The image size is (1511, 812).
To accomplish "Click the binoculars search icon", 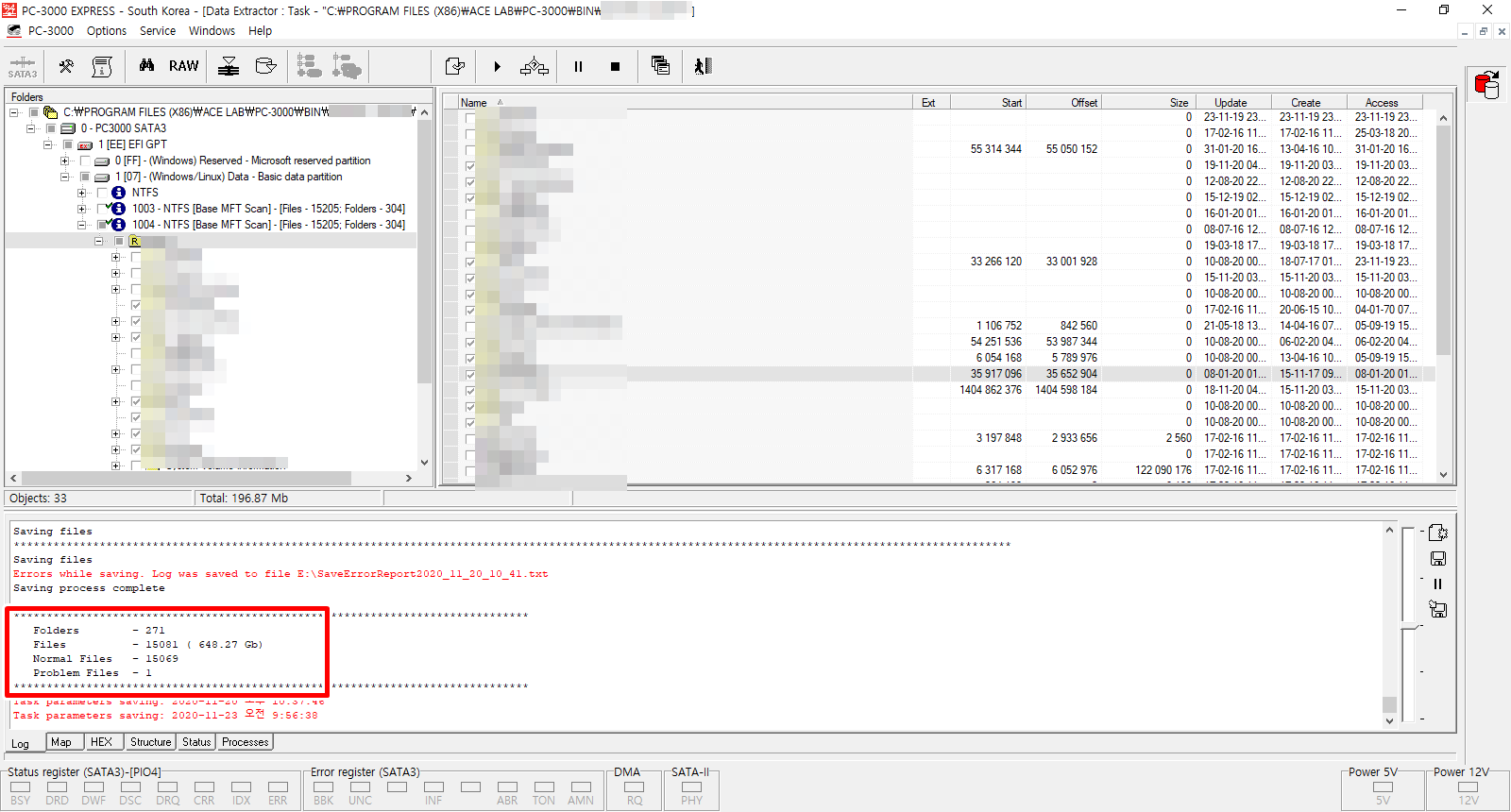I will coord(146,65).
